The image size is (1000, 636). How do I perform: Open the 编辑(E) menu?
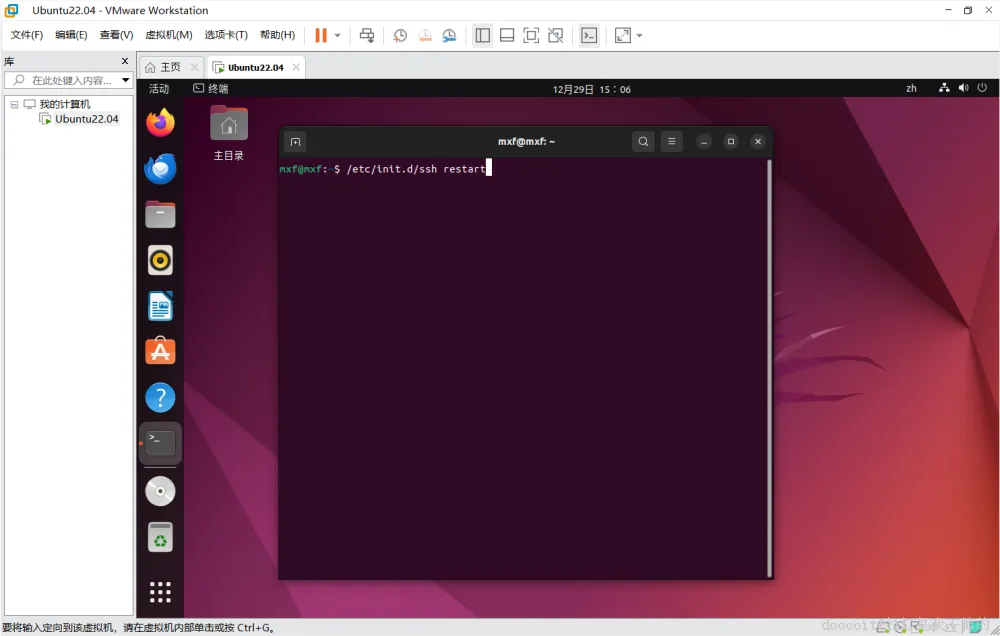71,35
